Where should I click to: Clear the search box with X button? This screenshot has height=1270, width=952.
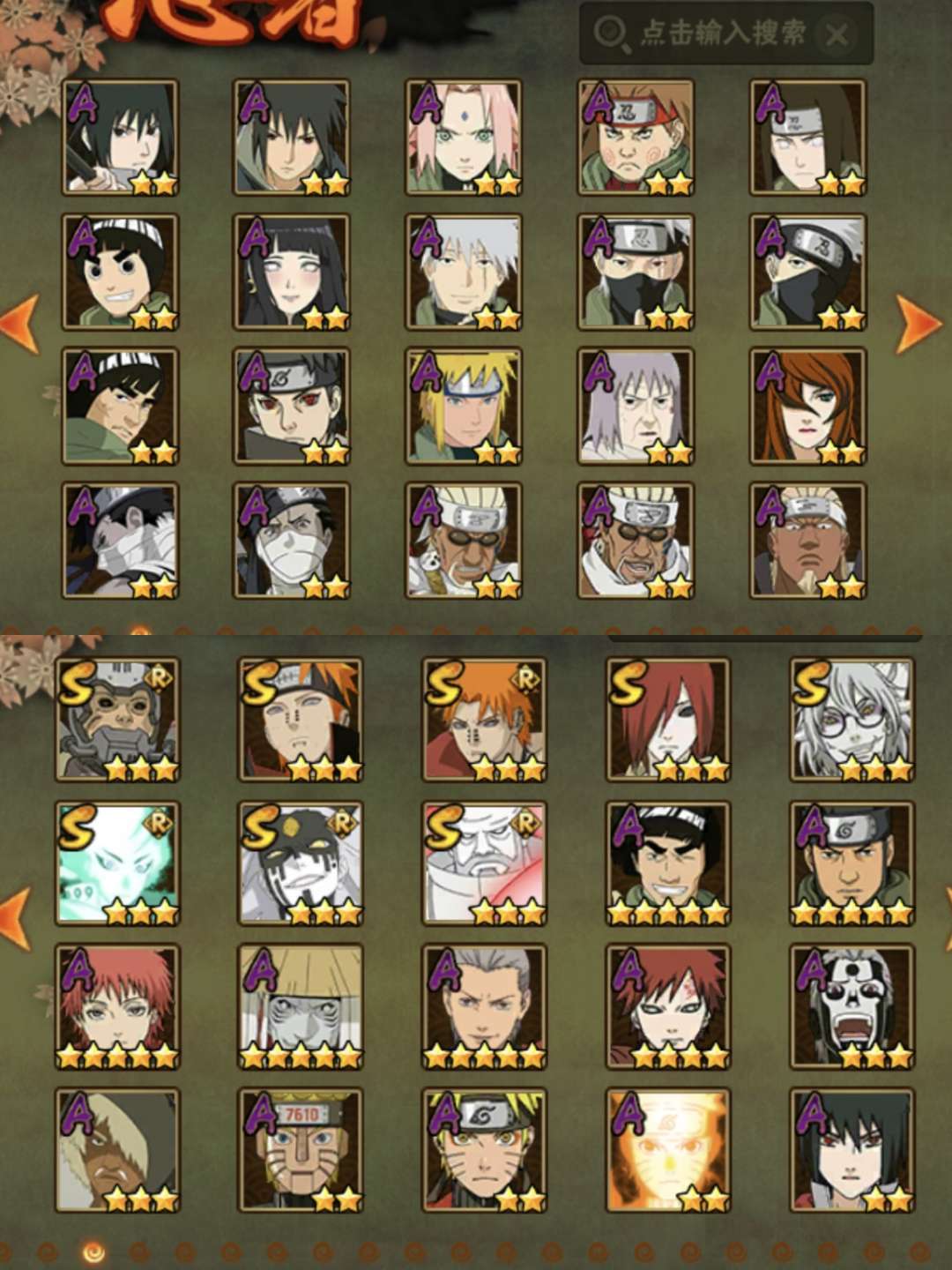coord(836,35)
